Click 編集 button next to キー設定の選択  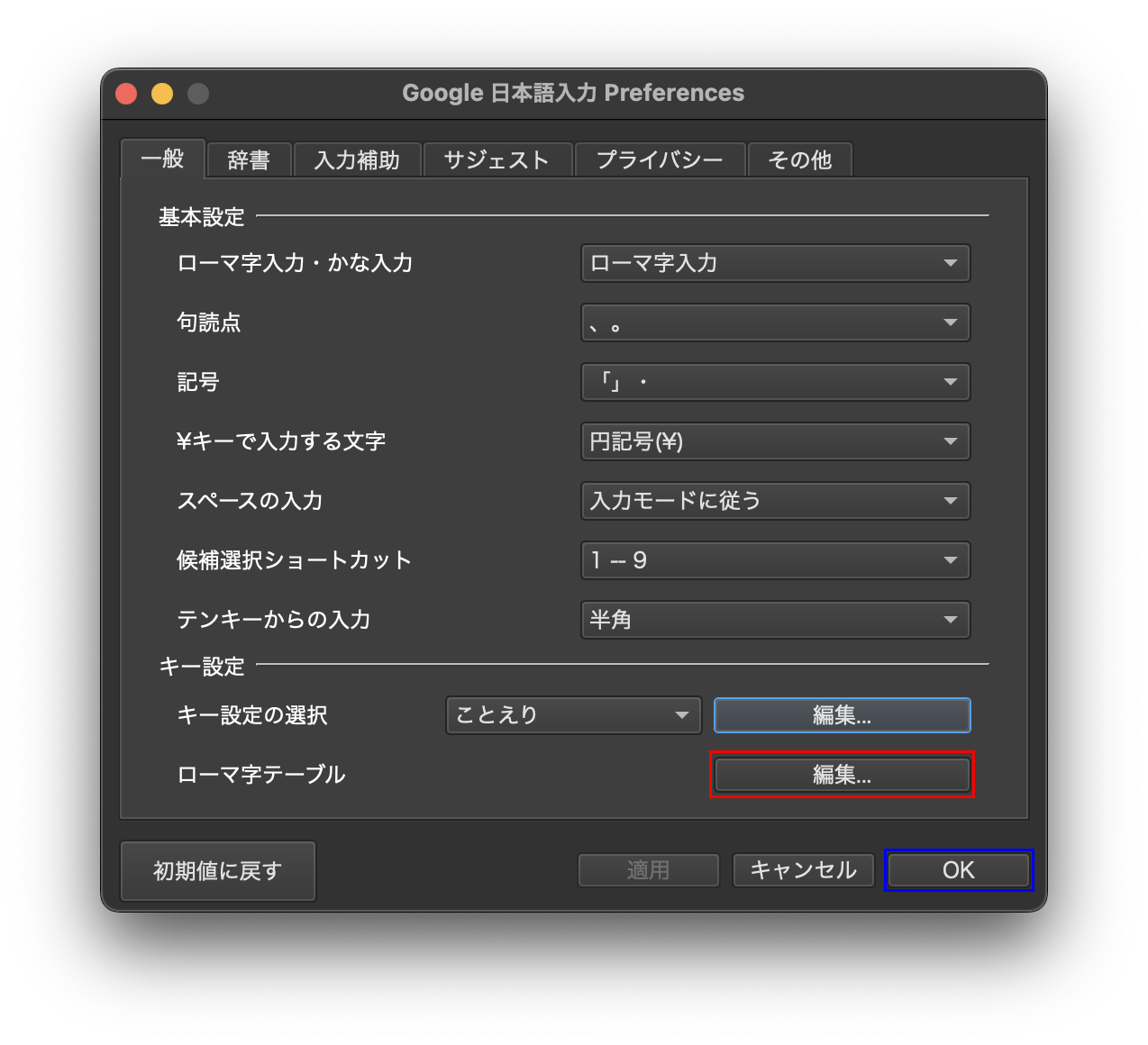coord(842,715)
